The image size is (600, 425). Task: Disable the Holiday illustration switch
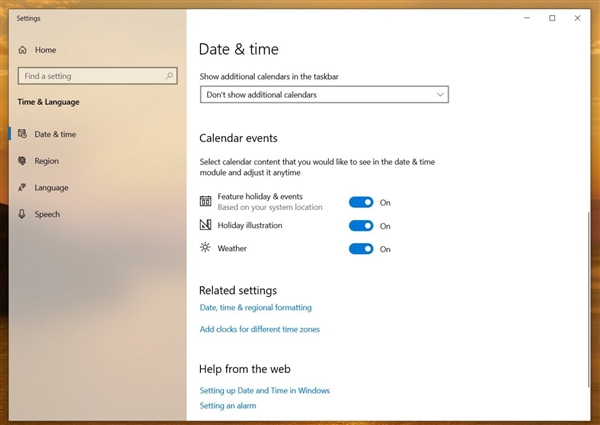361,226
